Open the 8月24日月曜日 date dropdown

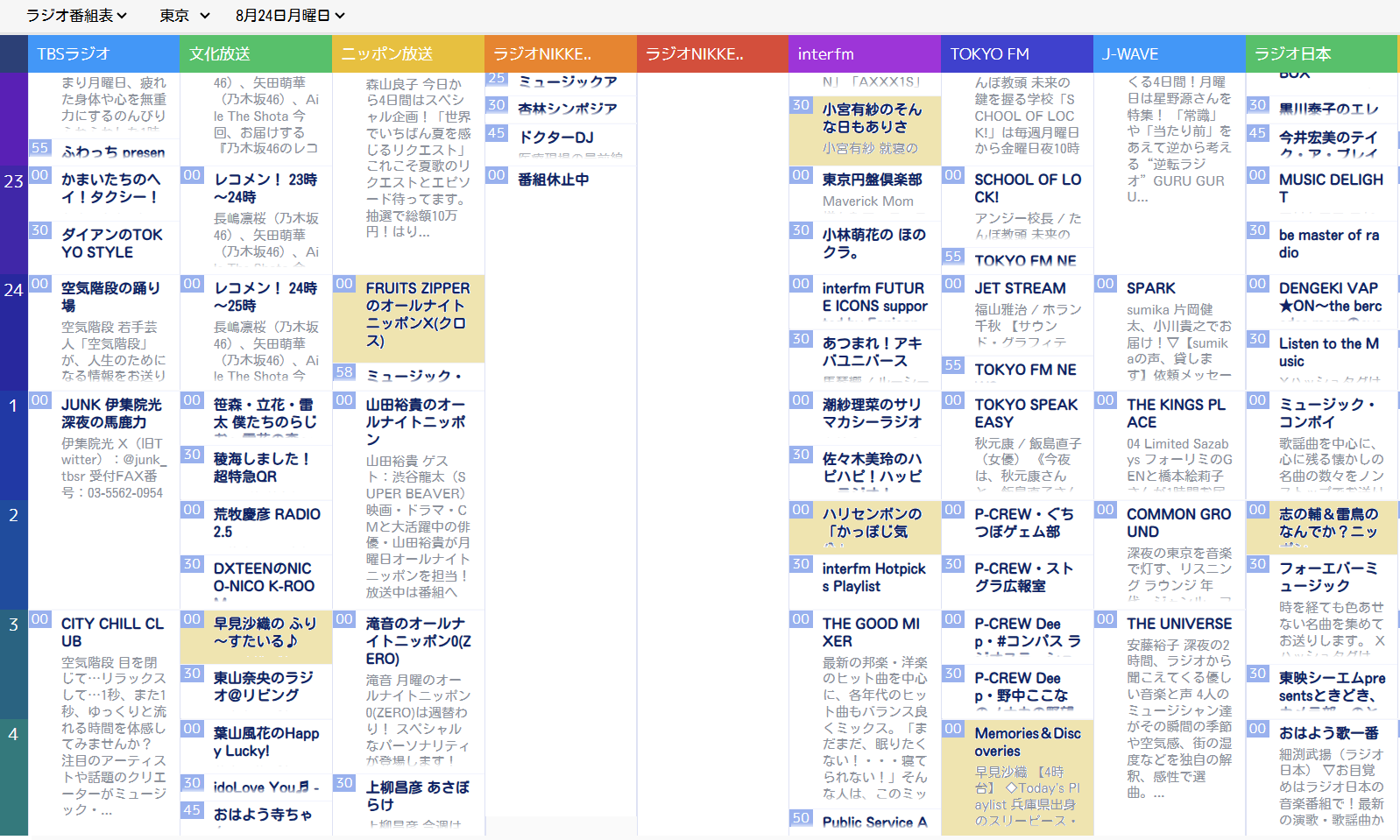point(290,16)
